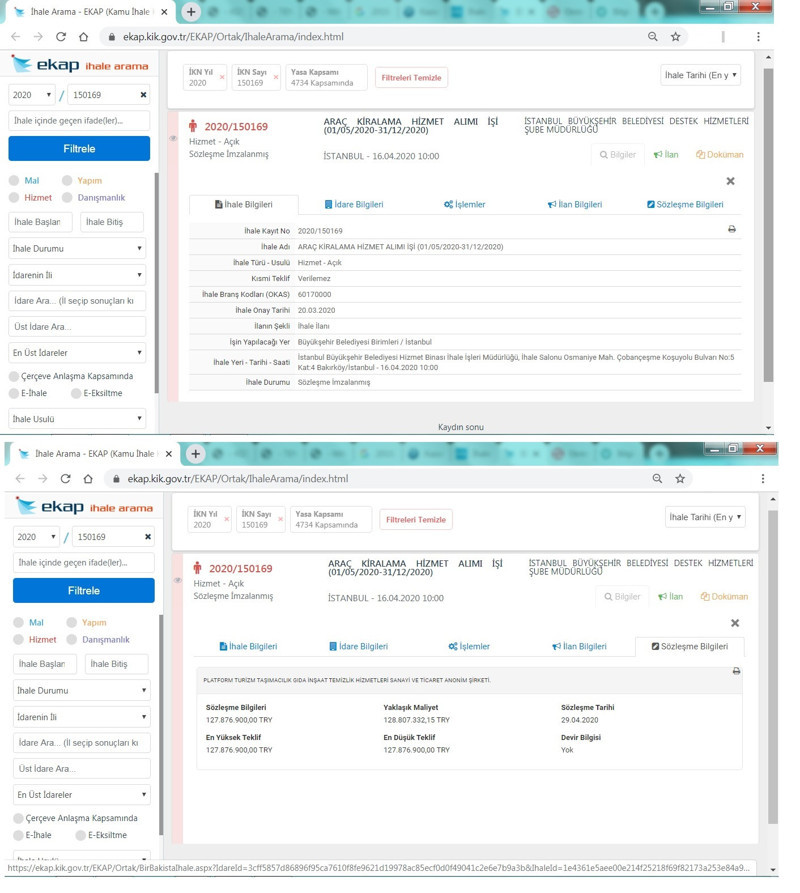
Task: Open Doküman link in top window
Action: (720, 154)
